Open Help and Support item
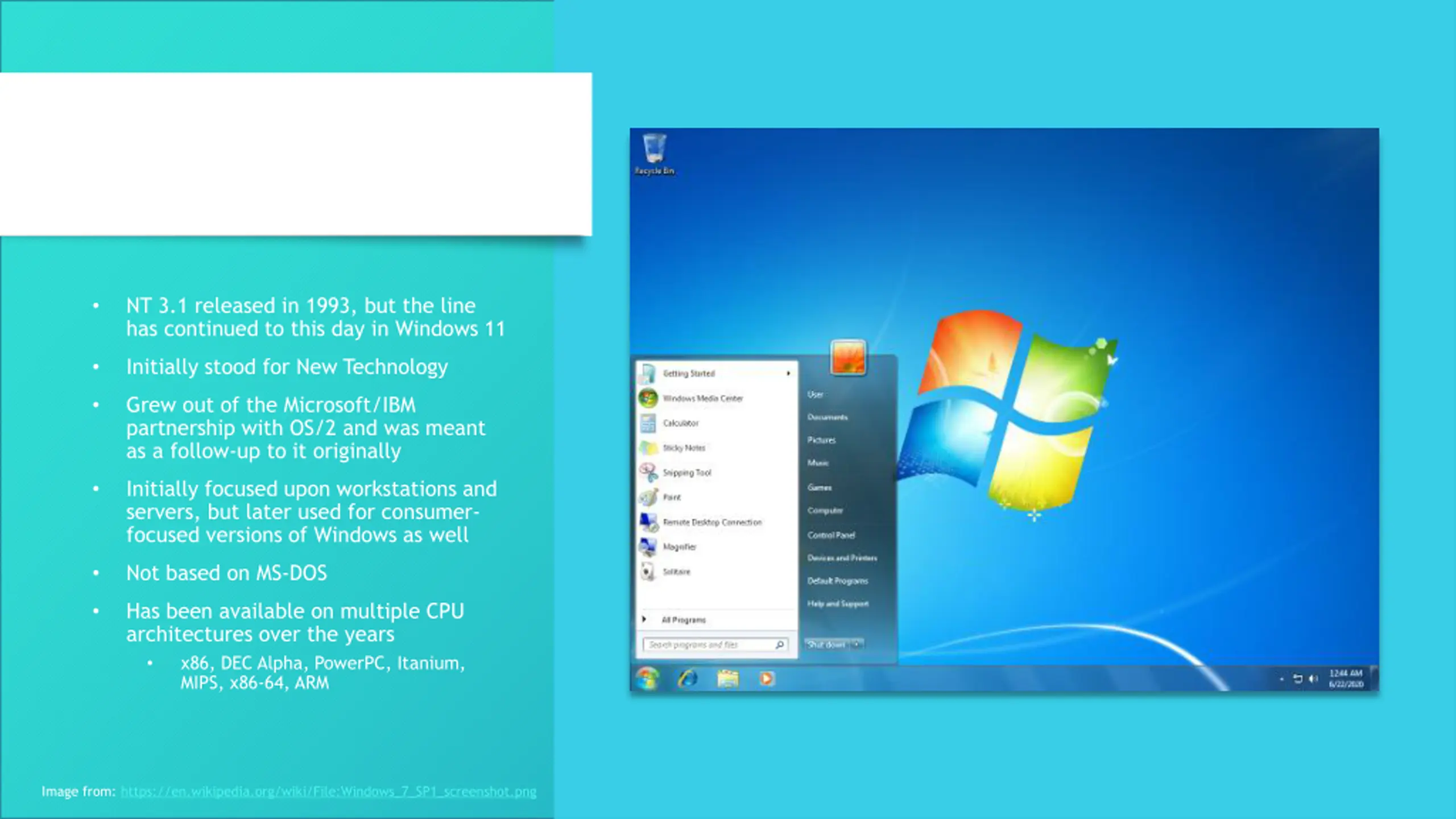Screen dimensions: 1456x819 tap(838, 603)
